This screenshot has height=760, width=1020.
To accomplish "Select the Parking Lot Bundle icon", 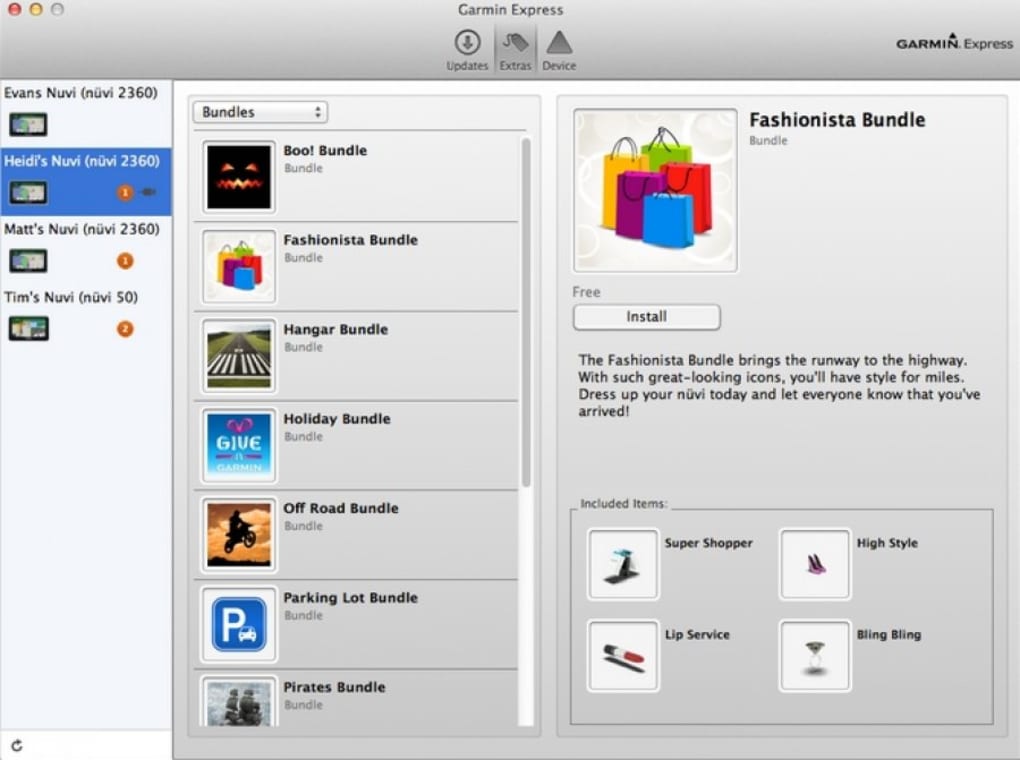I will click(x=239, y=625).
